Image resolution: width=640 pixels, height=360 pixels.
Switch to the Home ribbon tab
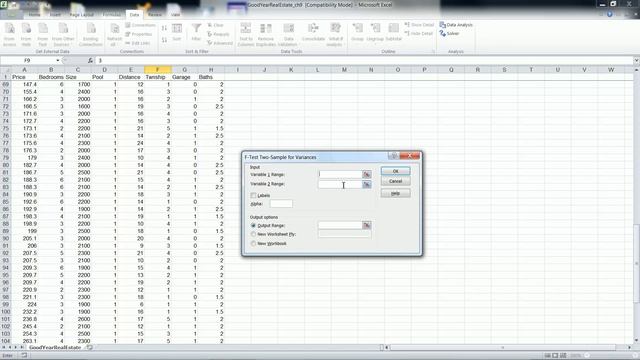34,15
